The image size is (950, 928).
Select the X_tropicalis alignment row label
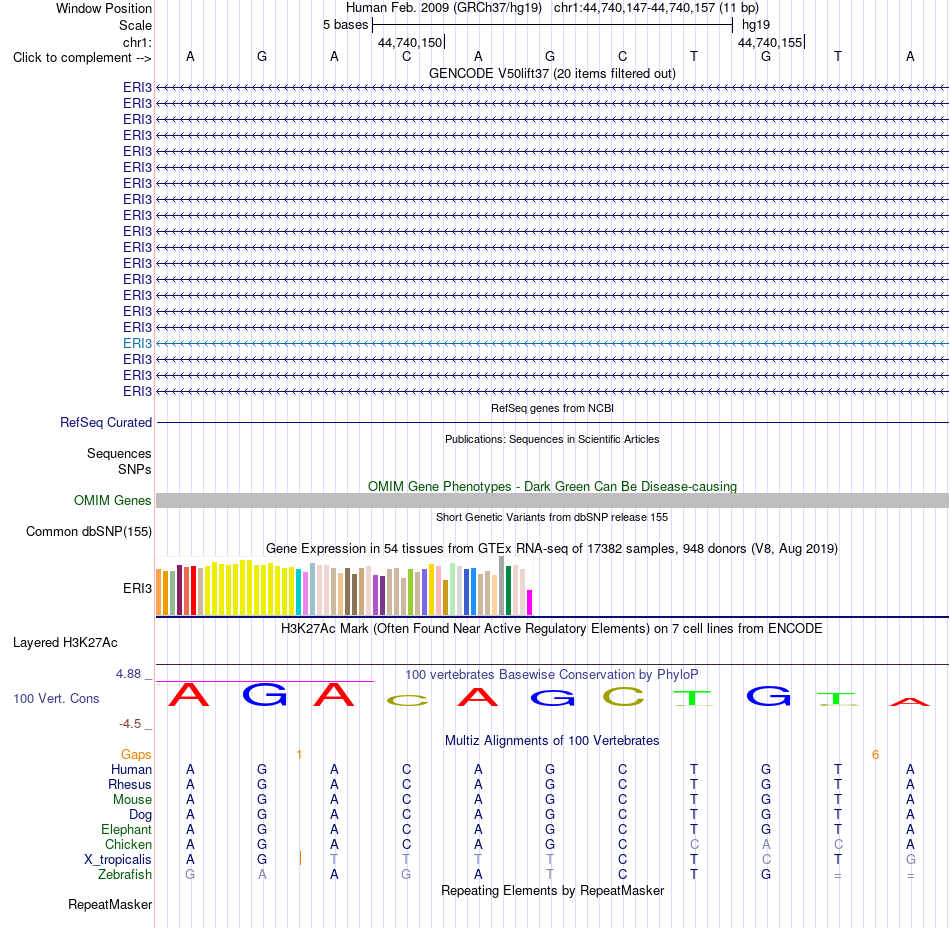pos(118,860)
